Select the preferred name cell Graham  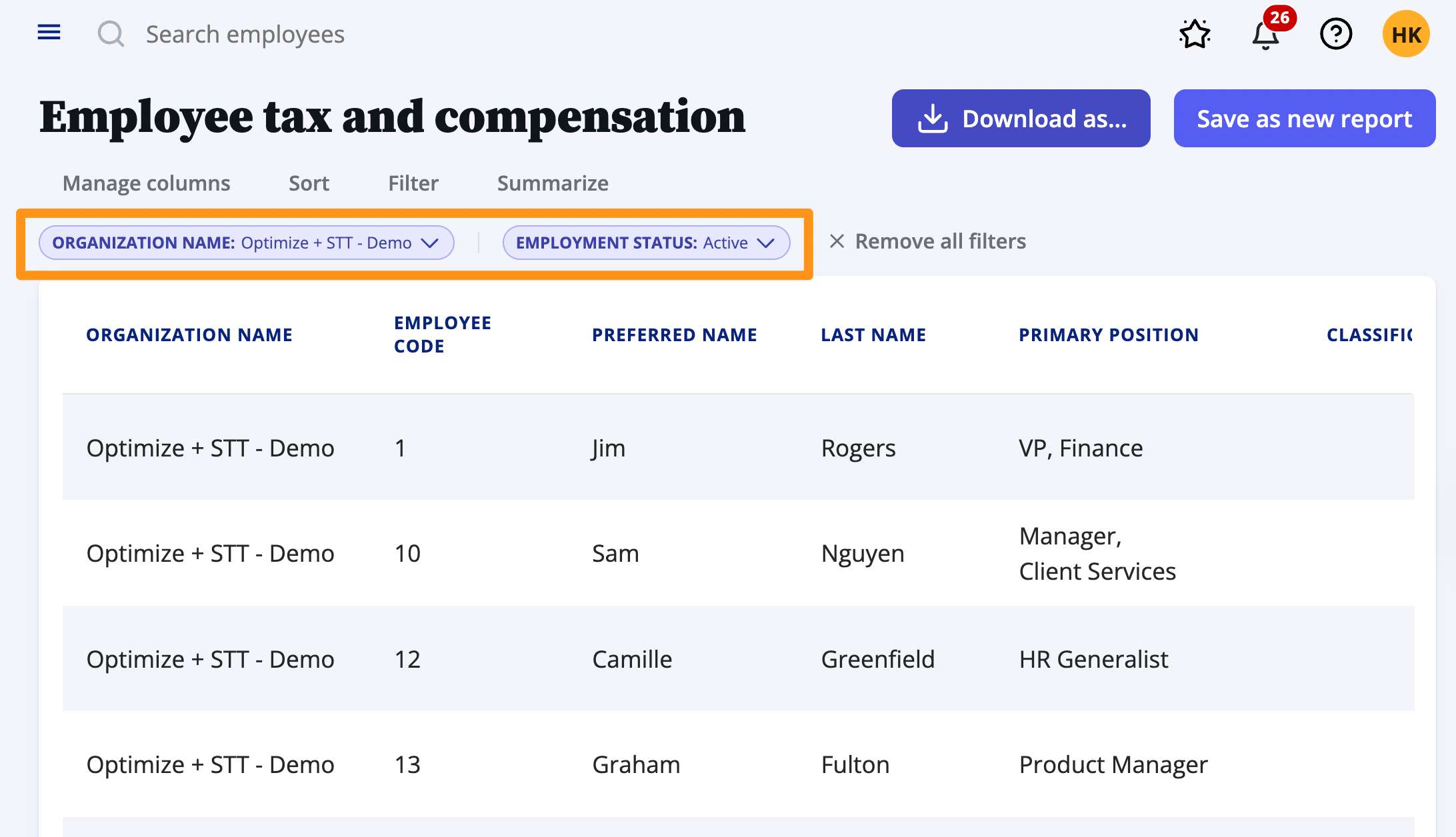pyautogui.click(x=636, y=764)
